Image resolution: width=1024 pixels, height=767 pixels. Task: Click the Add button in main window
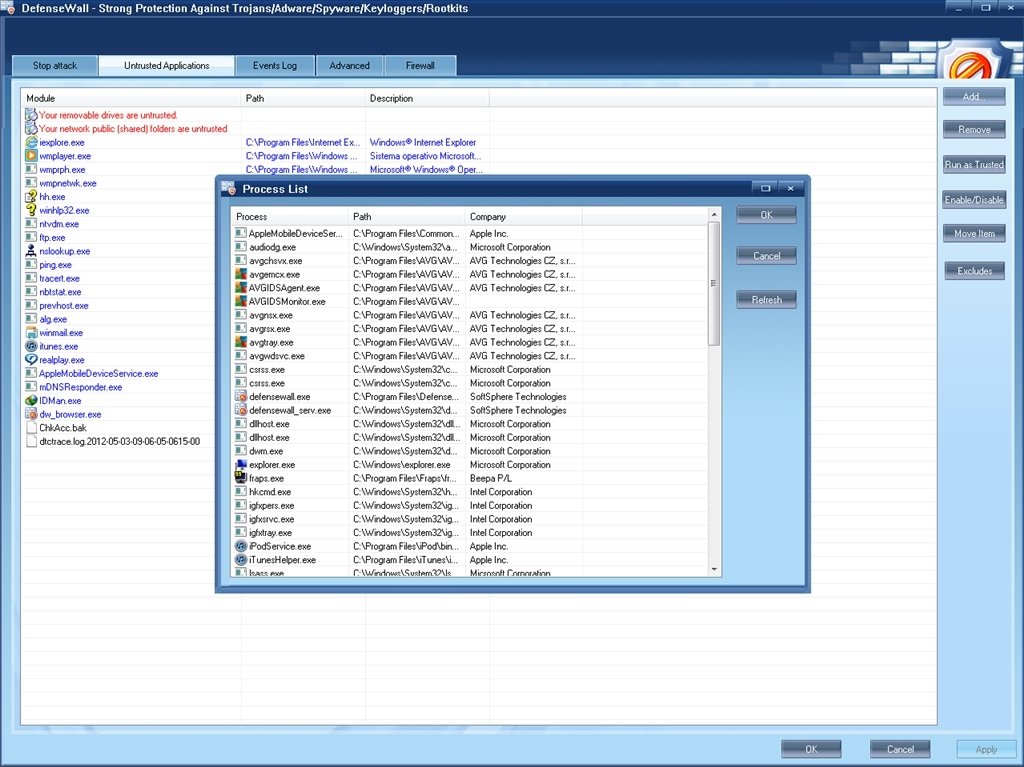(974, 97)
